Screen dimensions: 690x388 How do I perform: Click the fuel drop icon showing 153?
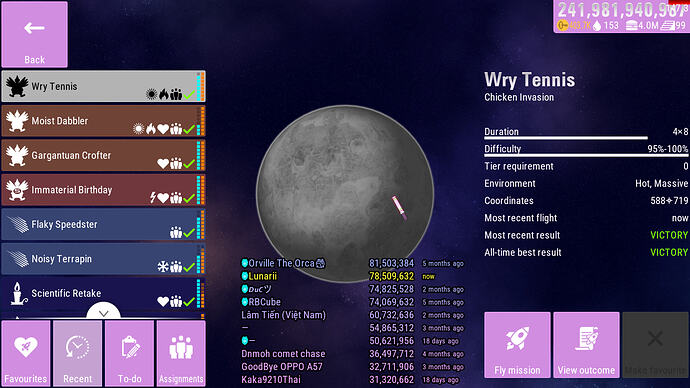[597, 26]
